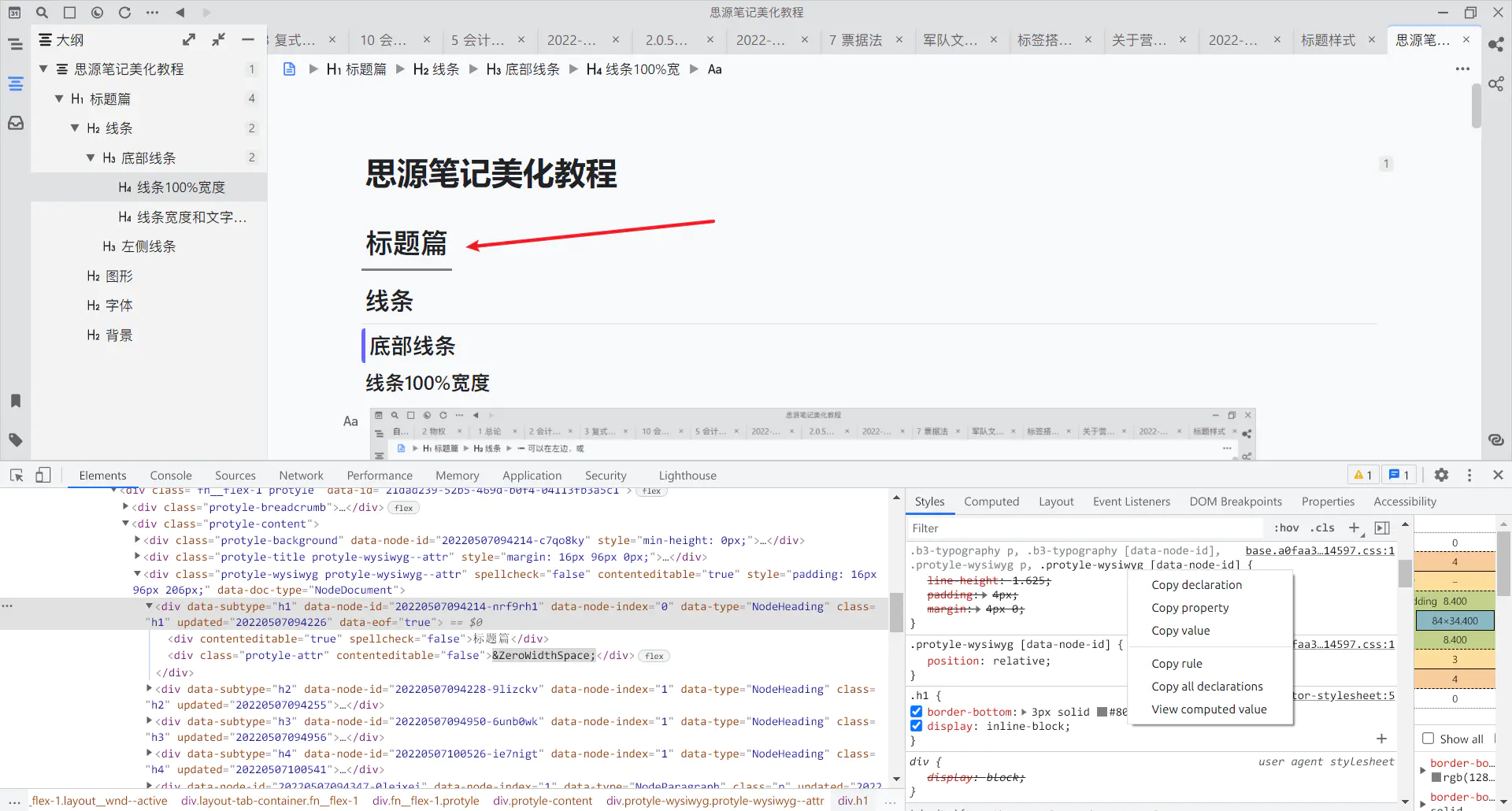
Task: Expand the h2 NodeHeading div element
Action: (149, 689)
